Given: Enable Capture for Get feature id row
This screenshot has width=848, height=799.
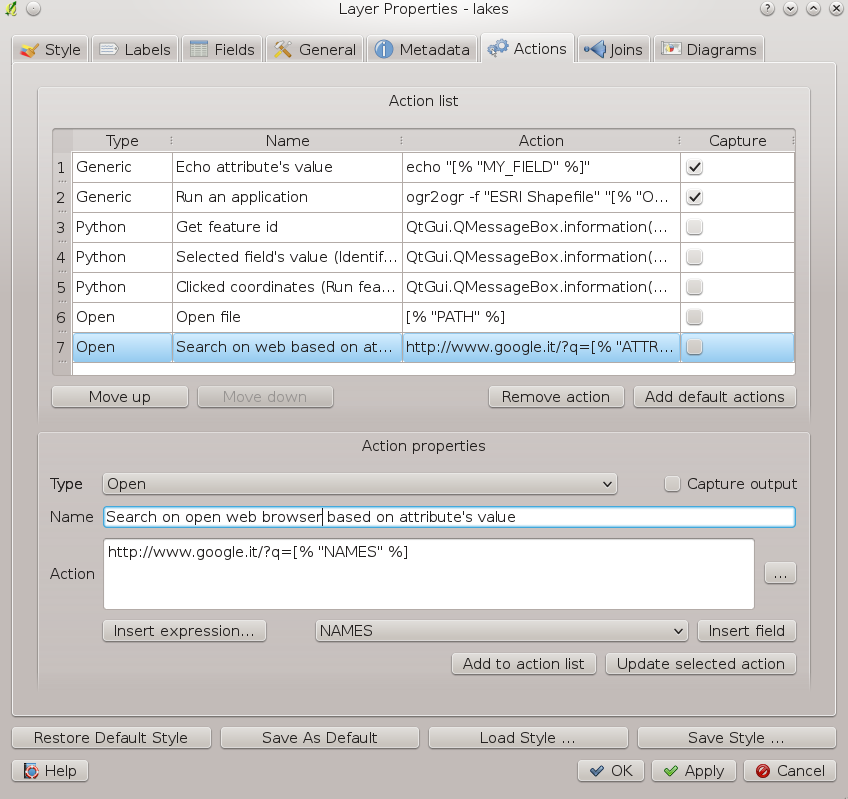Looking at the screenshot, I should click(x=694, y=227).
